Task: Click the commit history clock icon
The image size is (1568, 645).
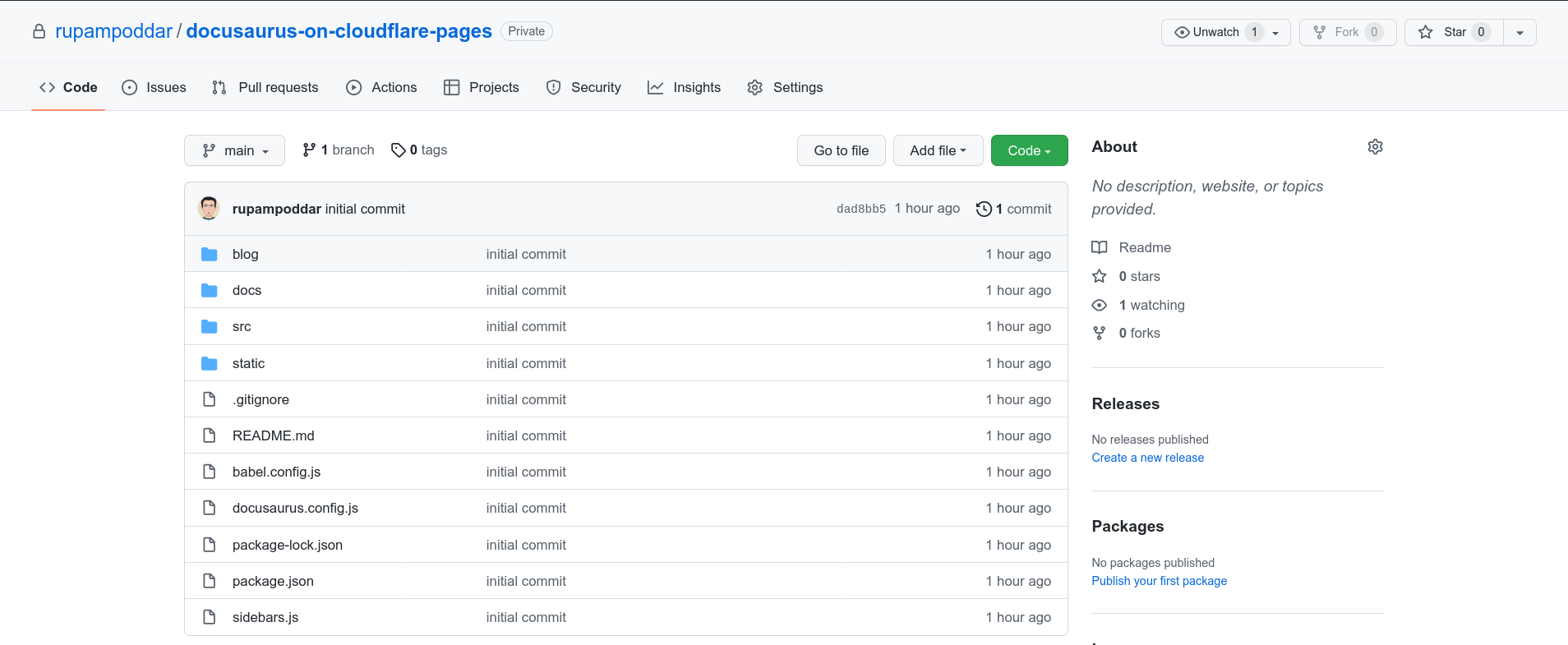Action: [983, 210]
